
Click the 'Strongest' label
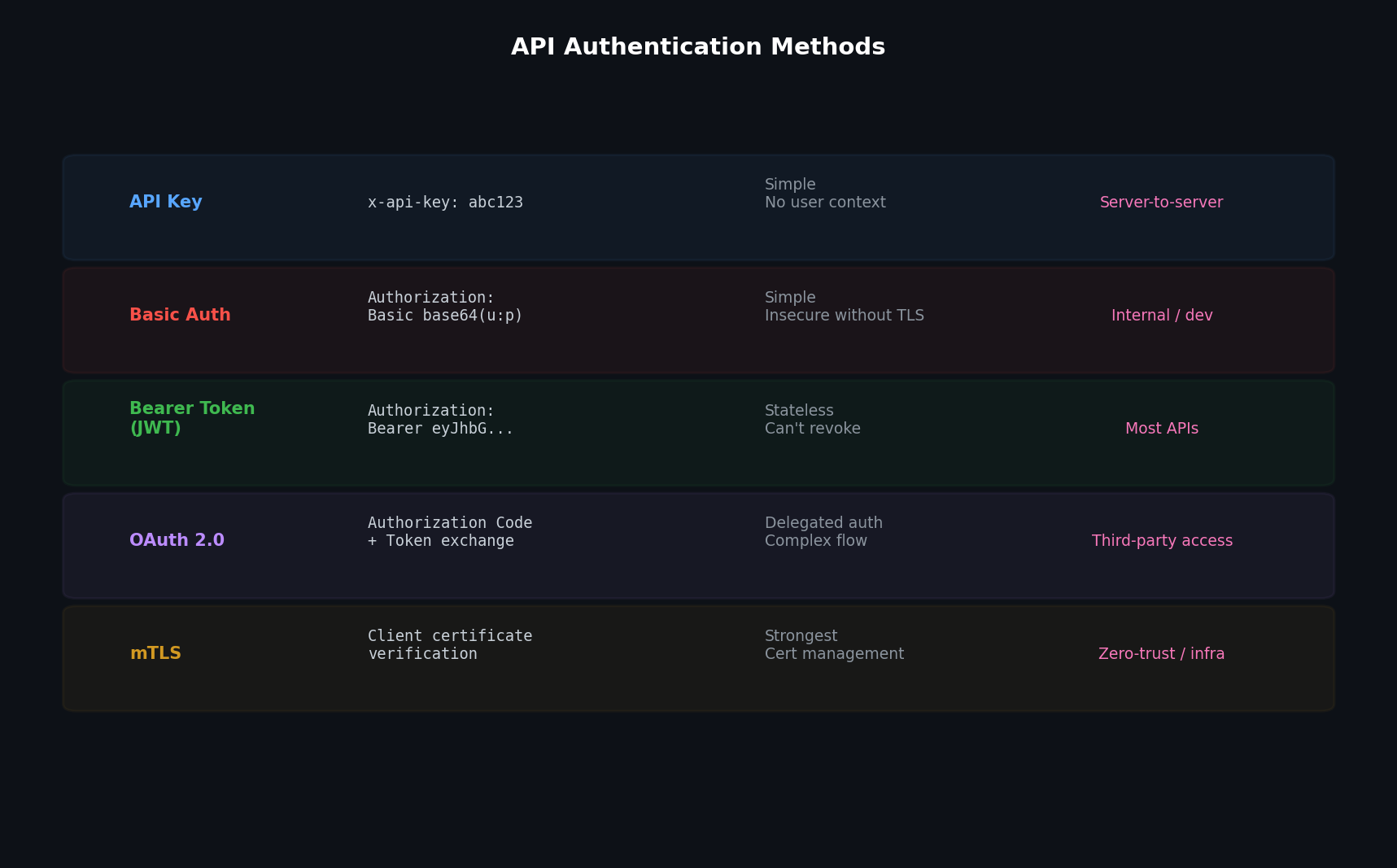coord(801,636)
